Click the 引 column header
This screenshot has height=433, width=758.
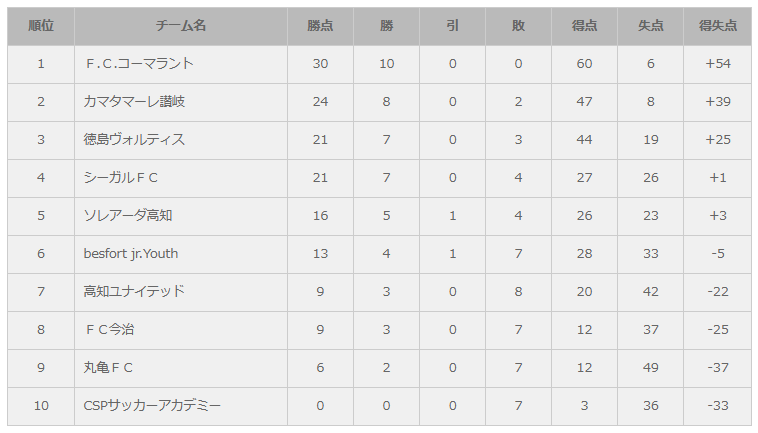click(x=452, y=26)
